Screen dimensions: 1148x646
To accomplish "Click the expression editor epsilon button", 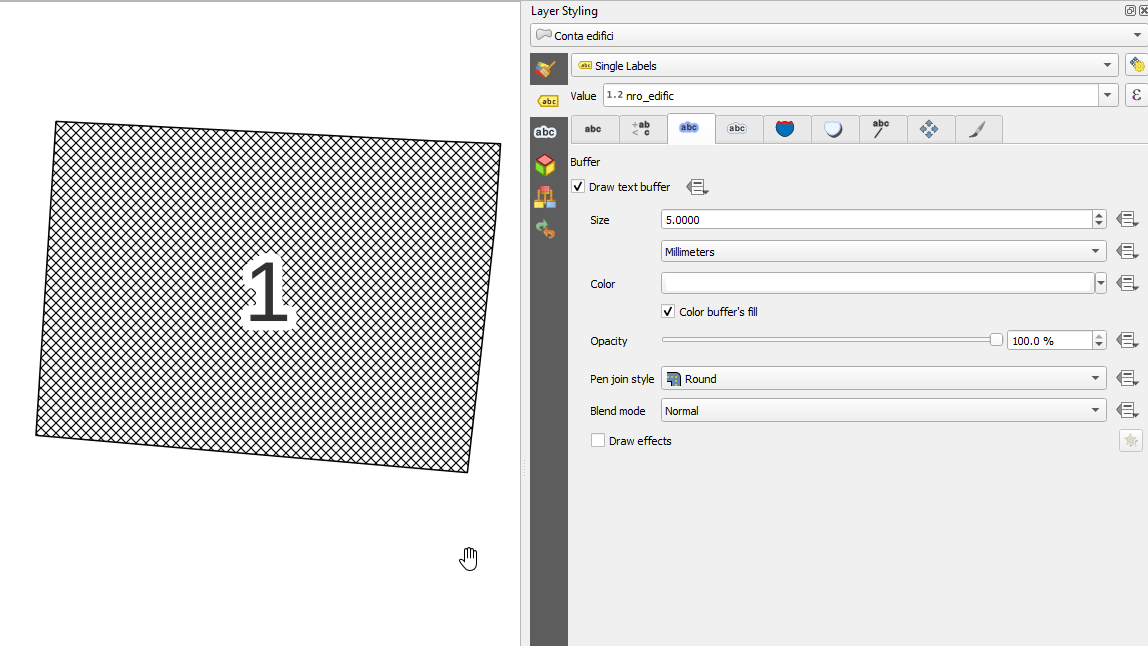I will (1135, 96).
